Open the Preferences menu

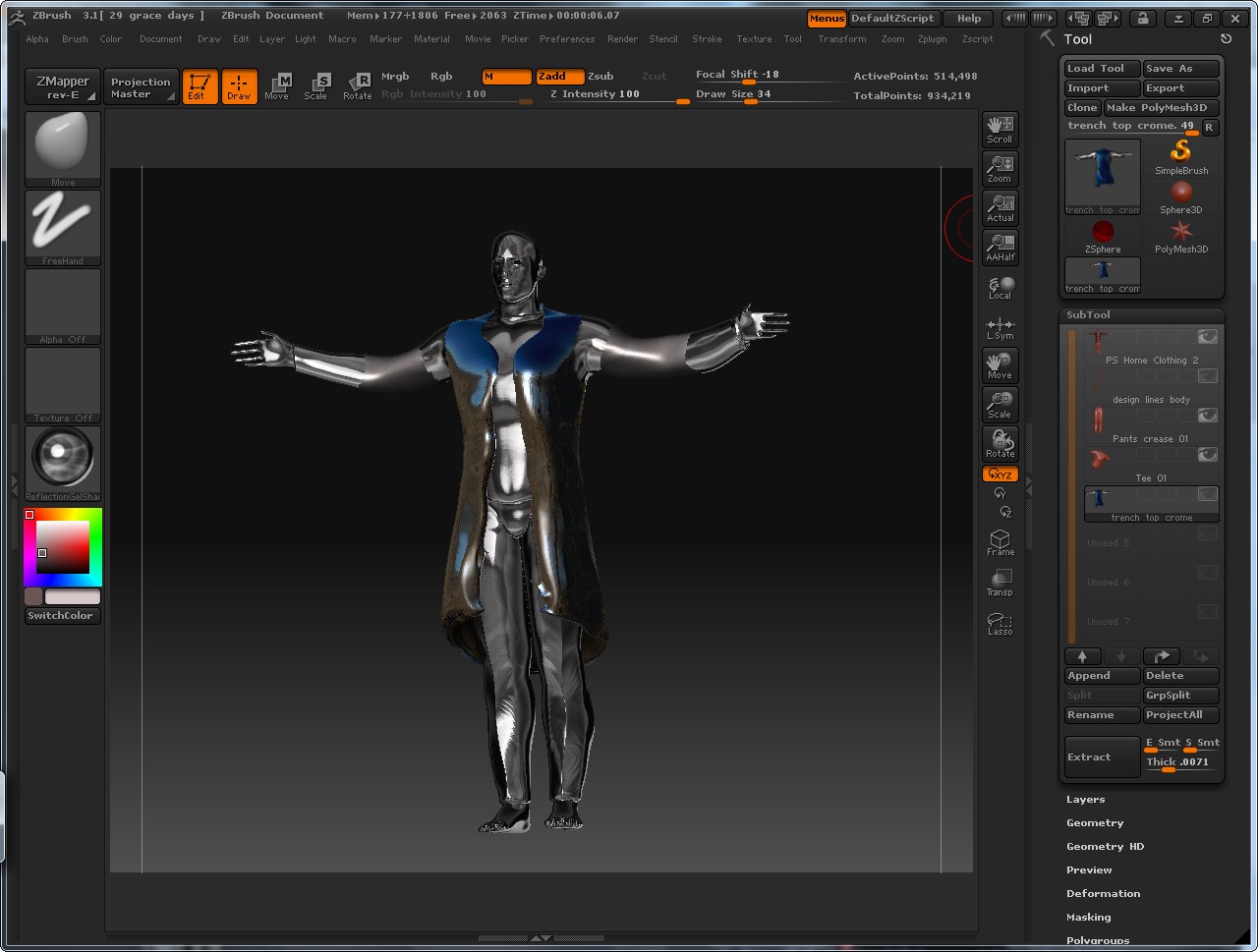567,39
